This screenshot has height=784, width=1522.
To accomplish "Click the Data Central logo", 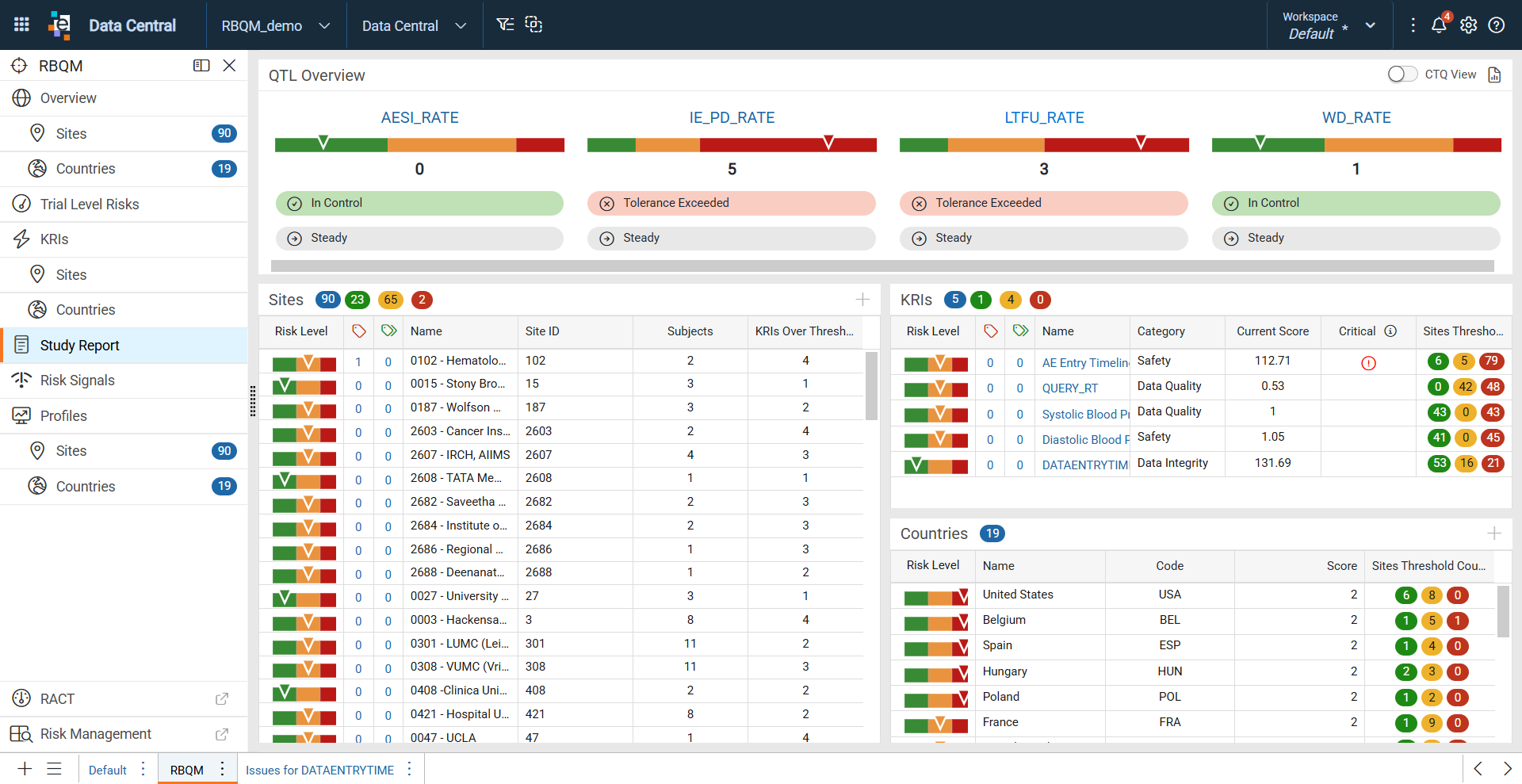I will pos(59,25).
